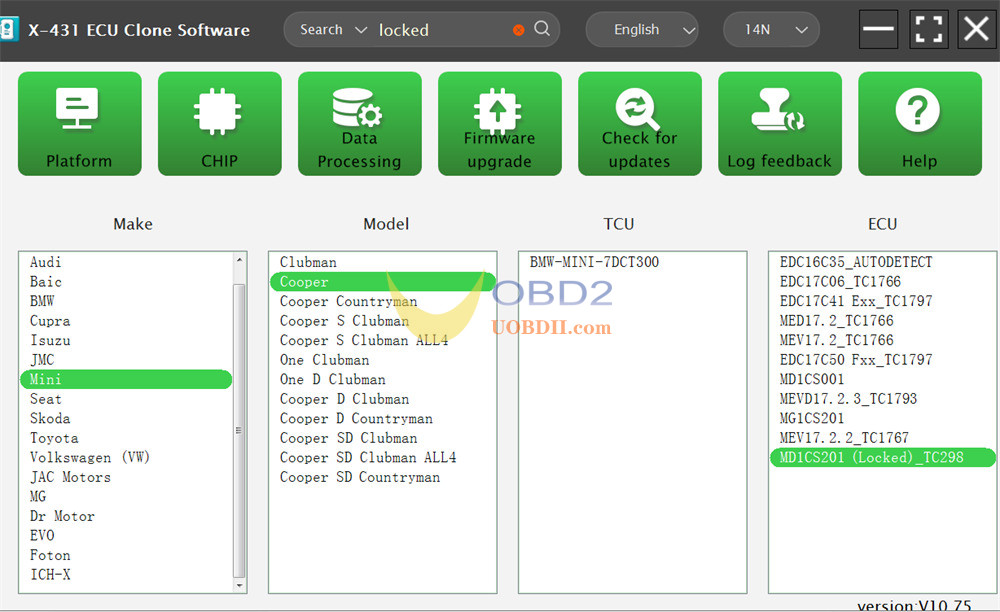Select Foton in Make list

[126, 555]
